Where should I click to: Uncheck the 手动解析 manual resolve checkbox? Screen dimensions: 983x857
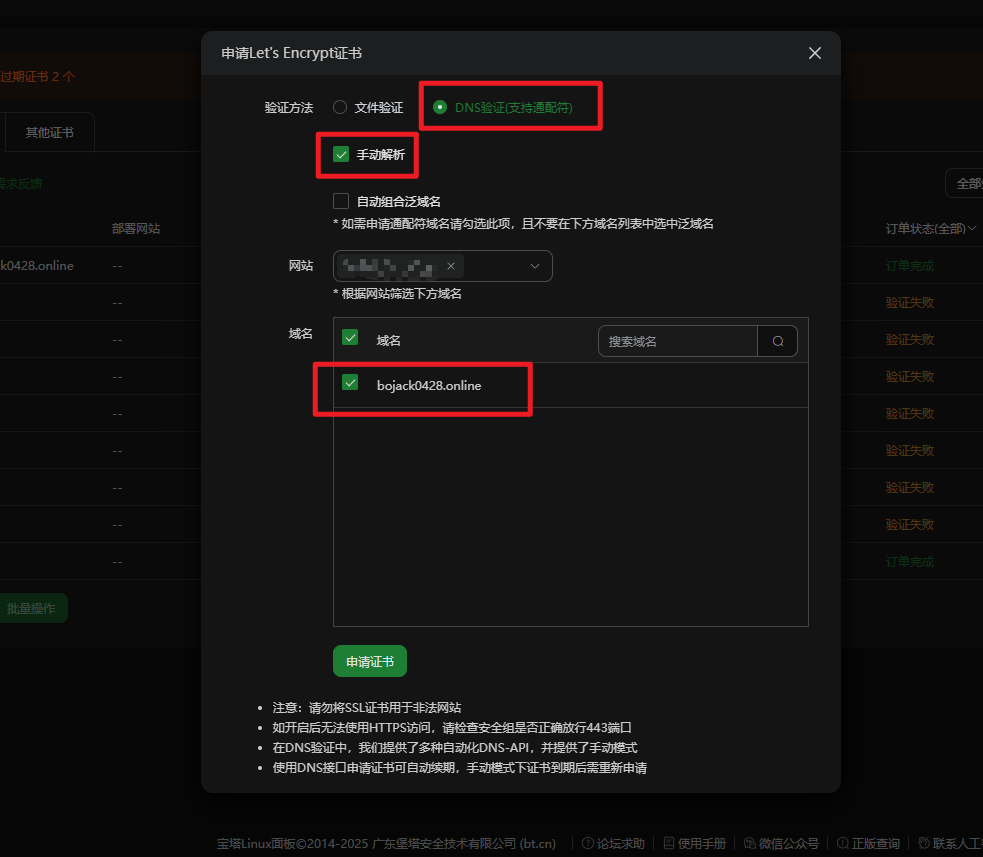[x=342, y=155]
